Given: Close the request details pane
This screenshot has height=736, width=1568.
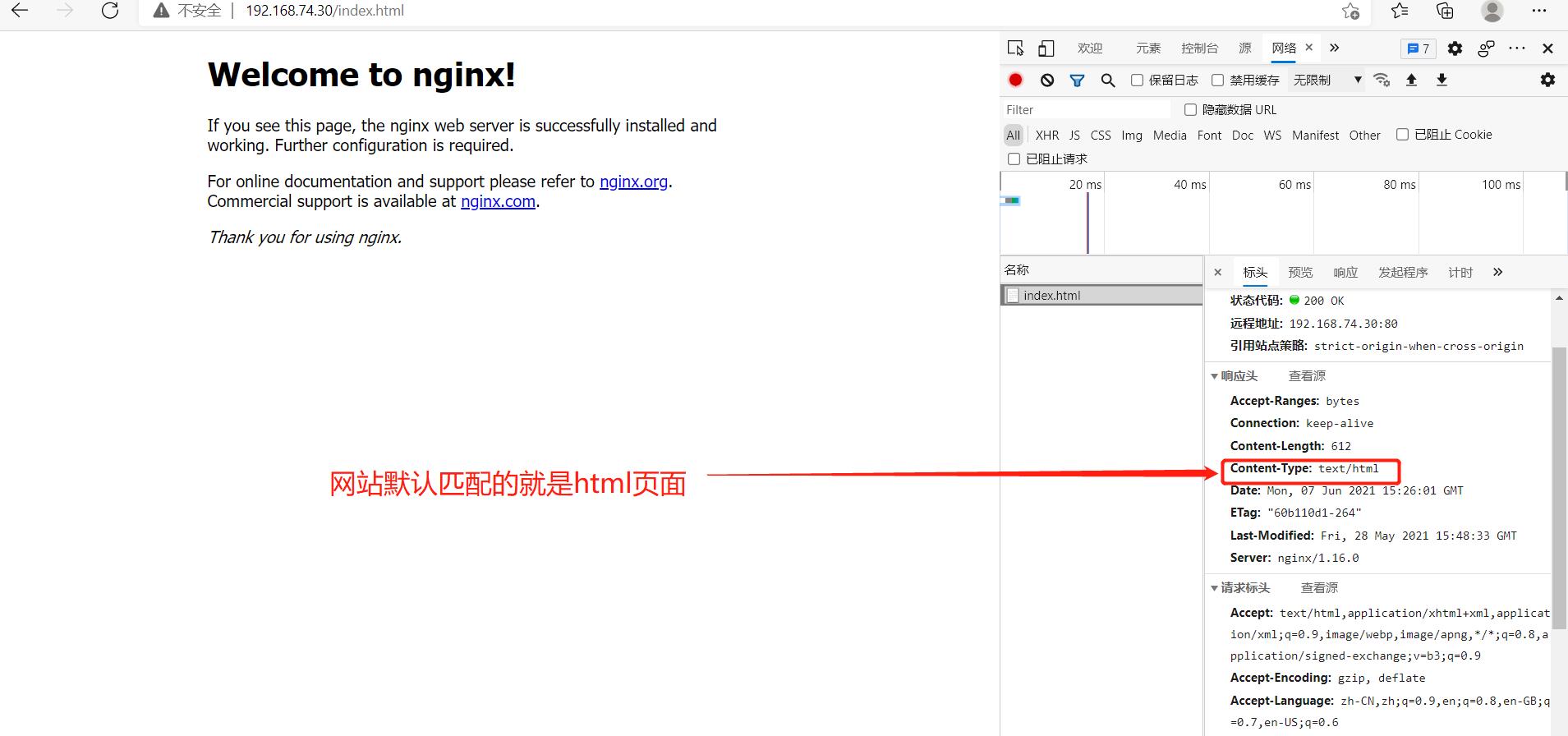Looking at the screenshot, I should point(1218,272).
